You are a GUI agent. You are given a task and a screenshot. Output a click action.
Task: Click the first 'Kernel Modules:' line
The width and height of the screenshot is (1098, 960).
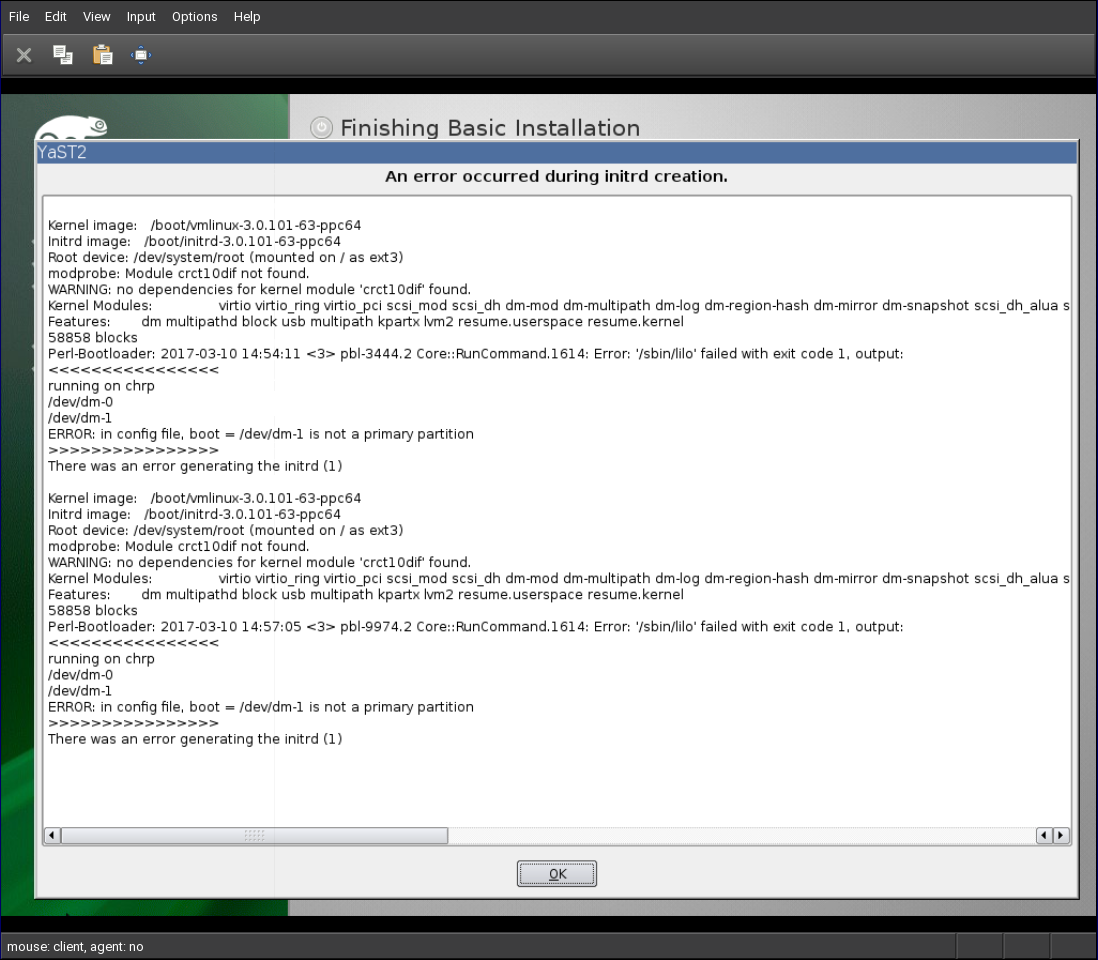point(559,306)
